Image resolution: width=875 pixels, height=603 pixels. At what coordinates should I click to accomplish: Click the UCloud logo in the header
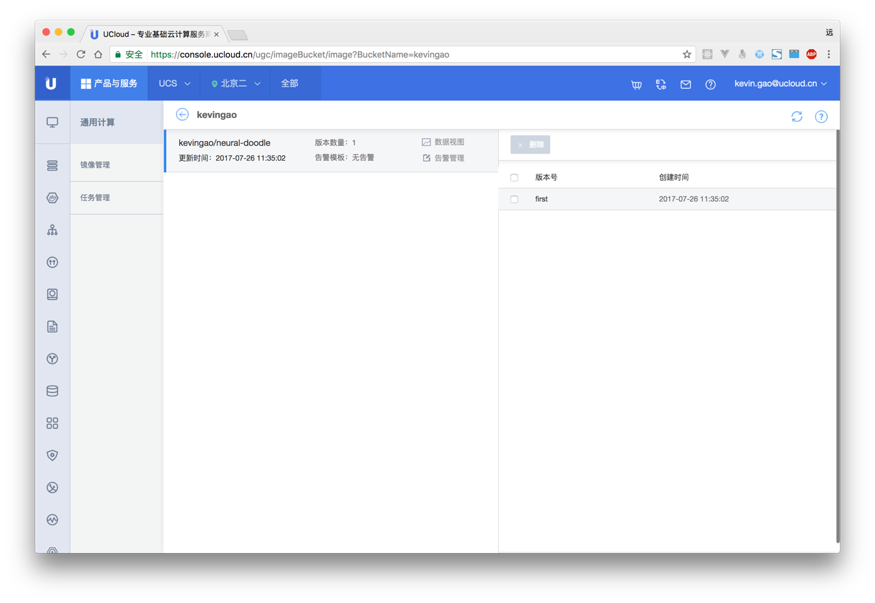pos(51,84)
